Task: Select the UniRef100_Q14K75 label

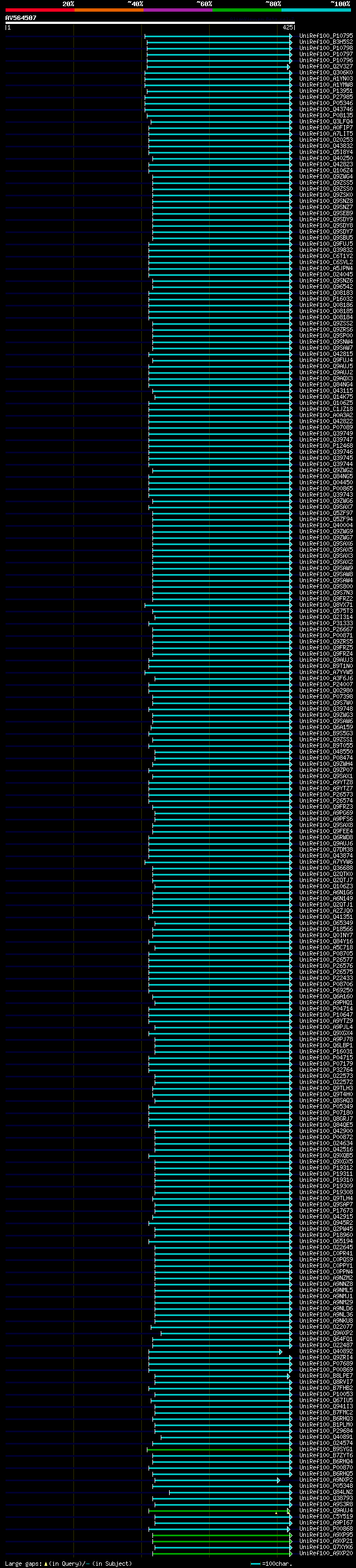Action: 325,397
